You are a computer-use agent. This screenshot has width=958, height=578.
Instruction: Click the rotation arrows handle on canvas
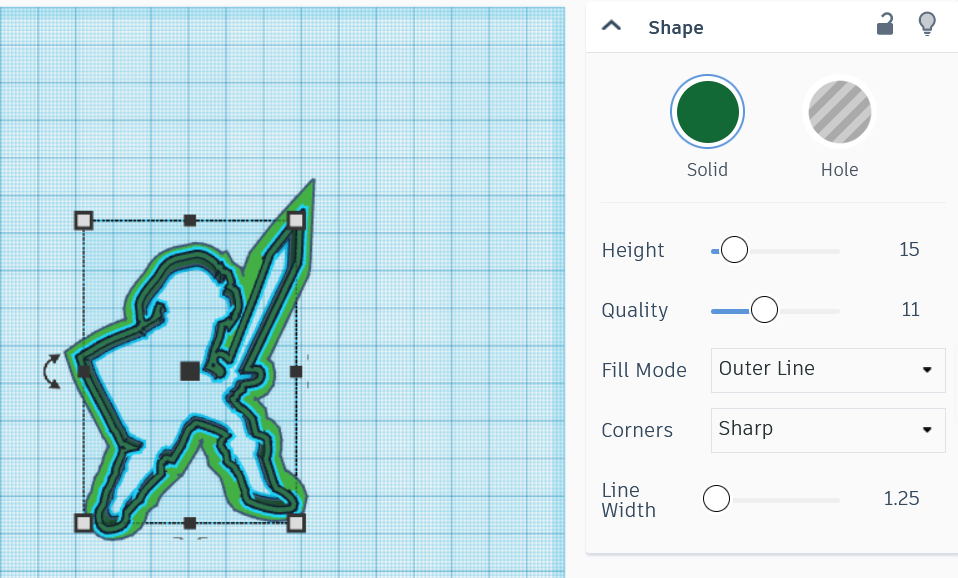(50, 371)
